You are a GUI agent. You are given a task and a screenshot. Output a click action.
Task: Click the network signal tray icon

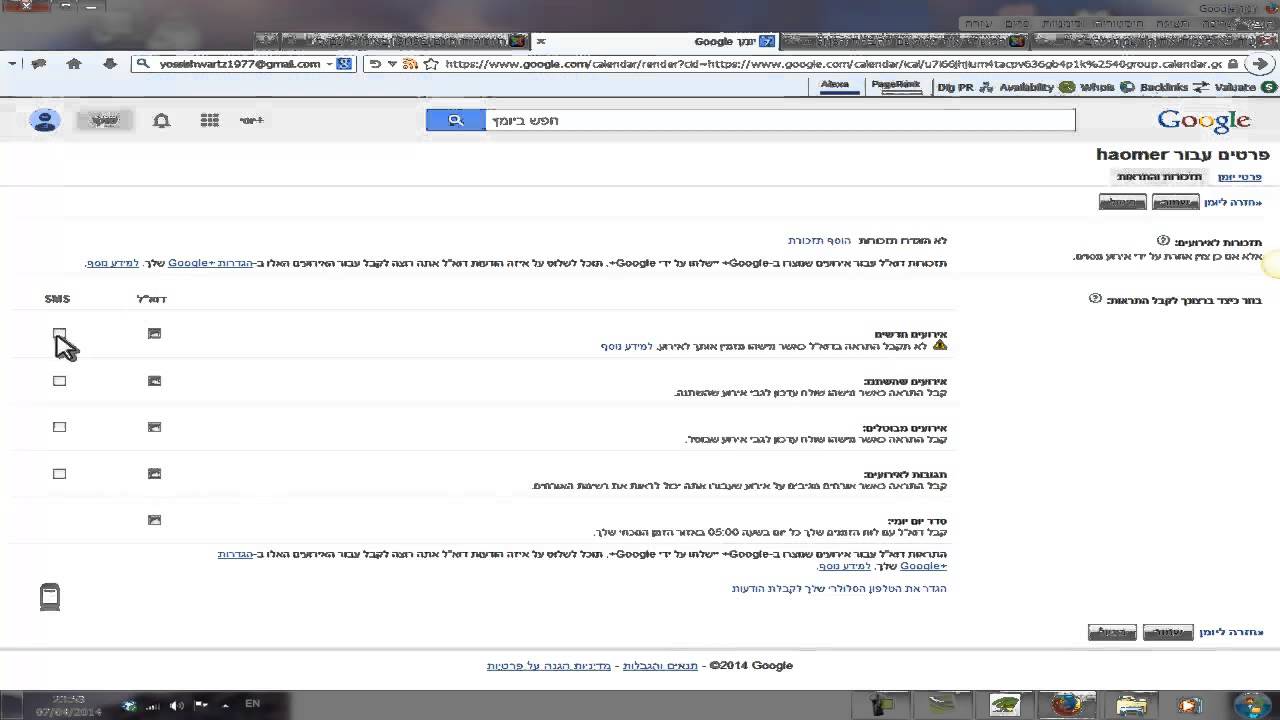click(x=154, y=706)
